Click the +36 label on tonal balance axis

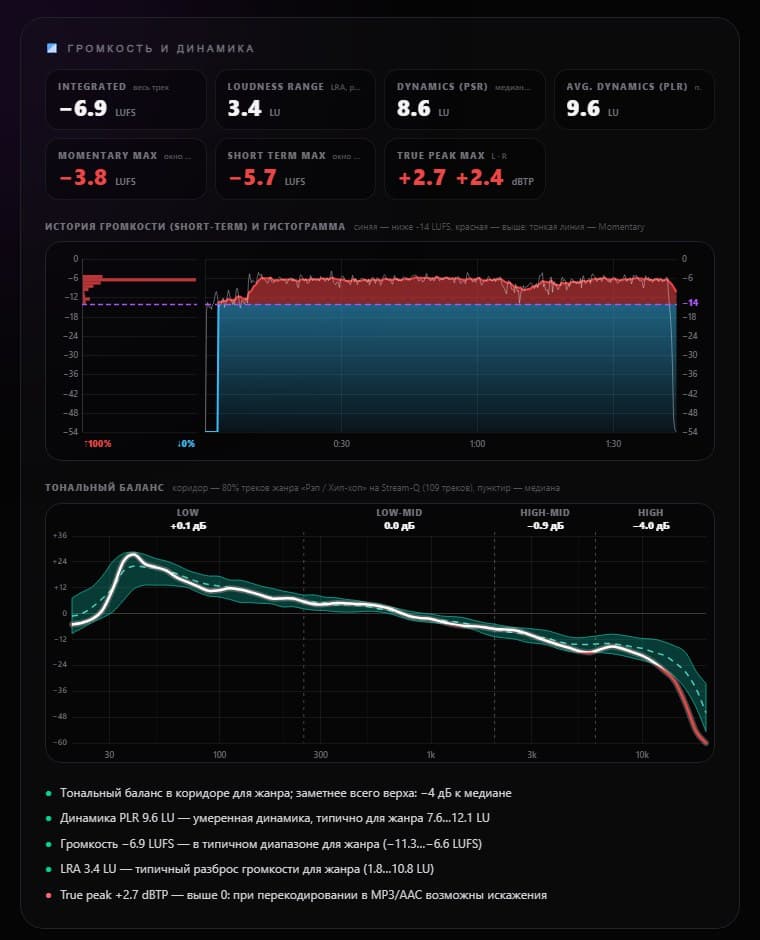tap(60, 535)
